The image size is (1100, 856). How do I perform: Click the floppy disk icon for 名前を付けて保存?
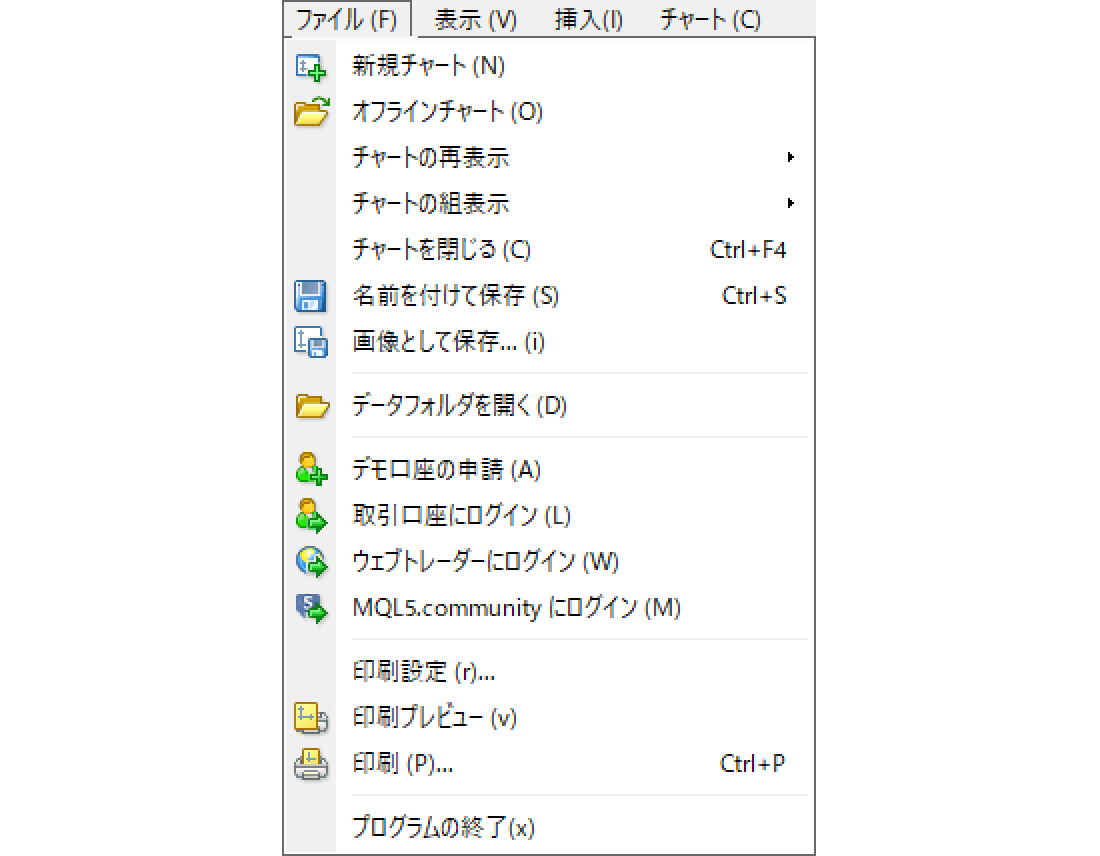click(x=310, y=296)
